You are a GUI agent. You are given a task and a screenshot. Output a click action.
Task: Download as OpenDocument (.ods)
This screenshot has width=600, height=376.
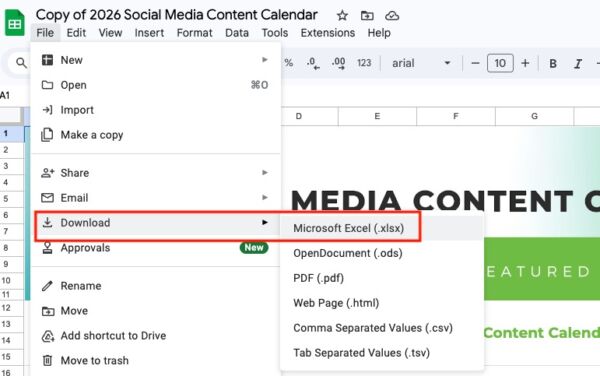382,253
